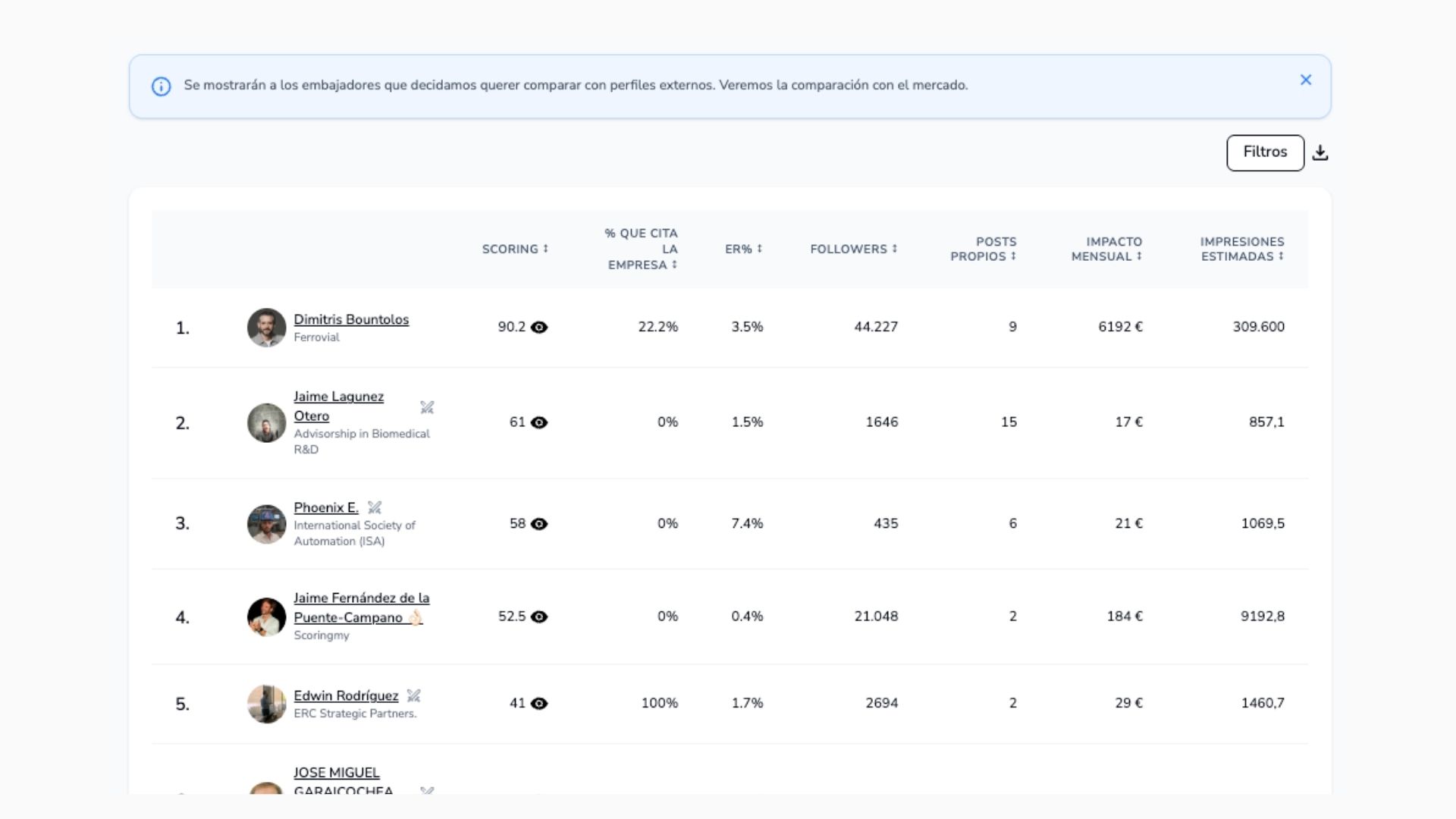1456x819 pixels.
Task: Sort by % QUE CITA LA EMPRESA
Action: (641, 249)
